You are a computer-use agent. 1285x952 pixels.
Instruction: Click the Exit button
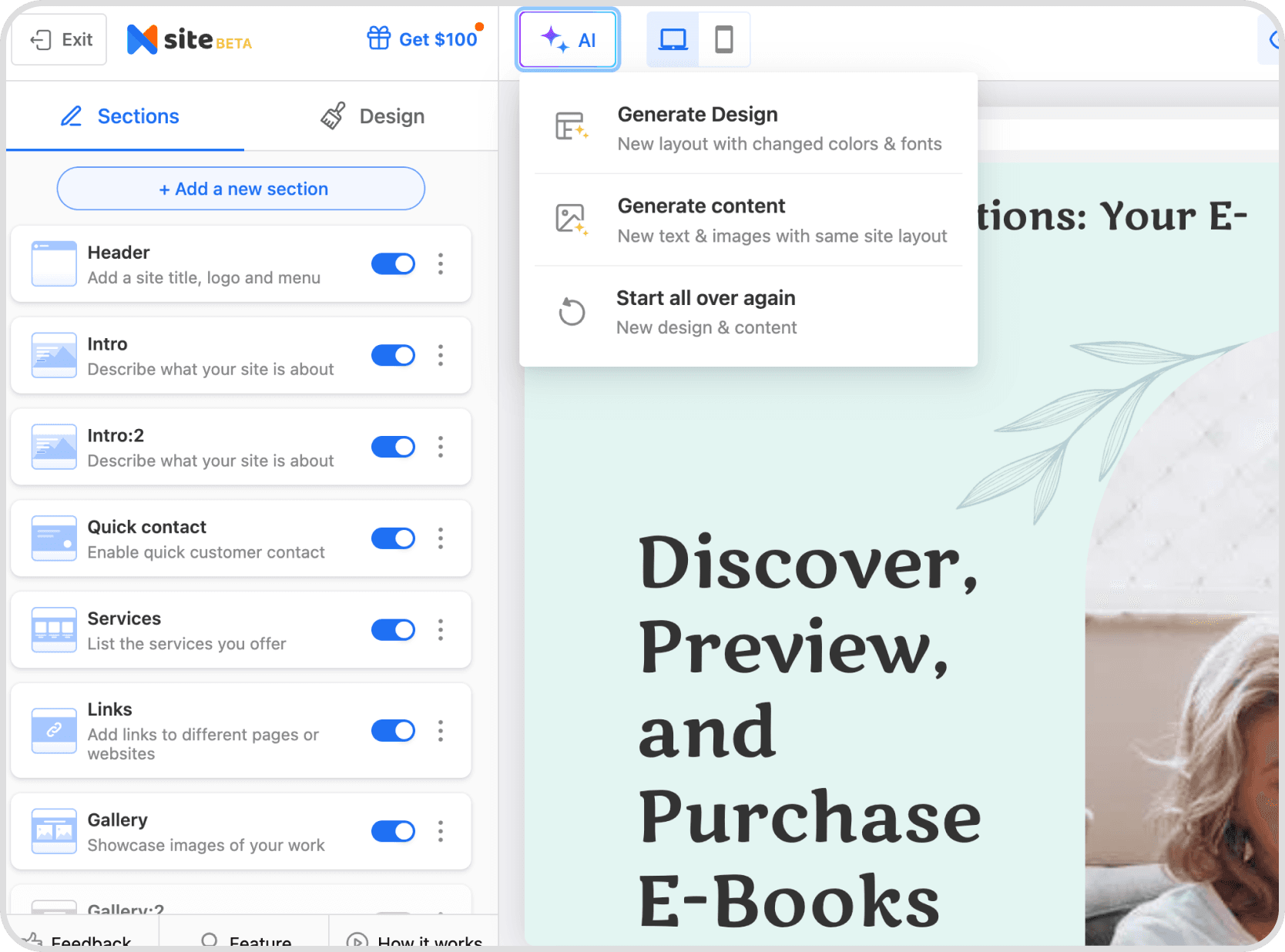point(60,39)
